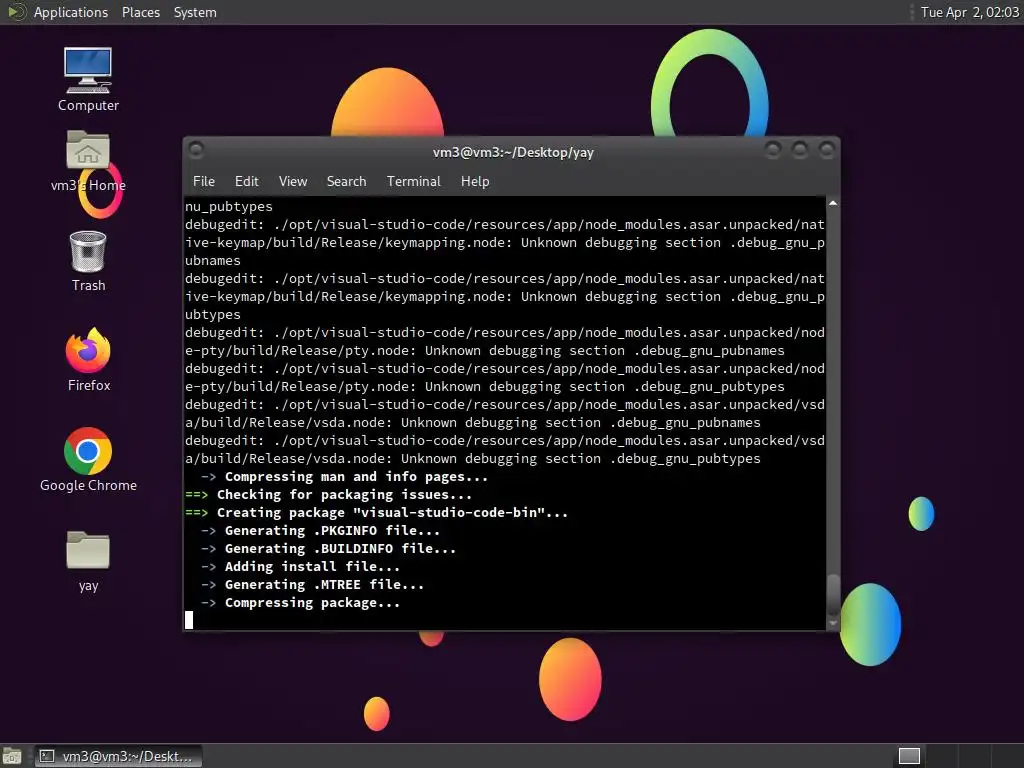Click 'Compressing man and info pages...' line
Image resolution: width=1024 pixels, height=768 pixels.
(356, 477)
